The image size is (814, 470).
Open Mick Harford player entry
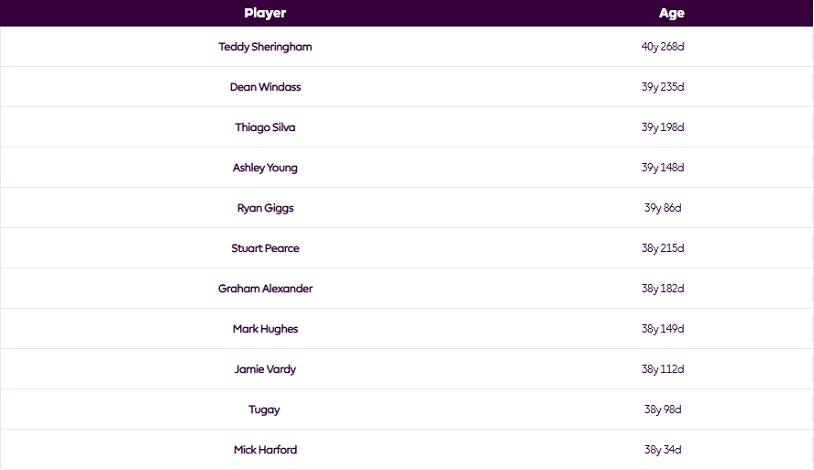pyautogui.click(x=265, y=450)
